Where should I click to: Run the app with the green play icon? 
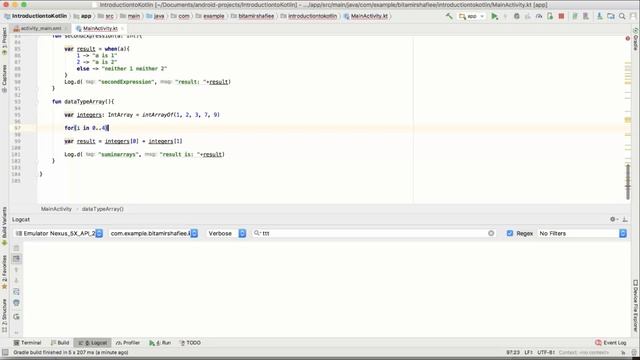point(494,16)
